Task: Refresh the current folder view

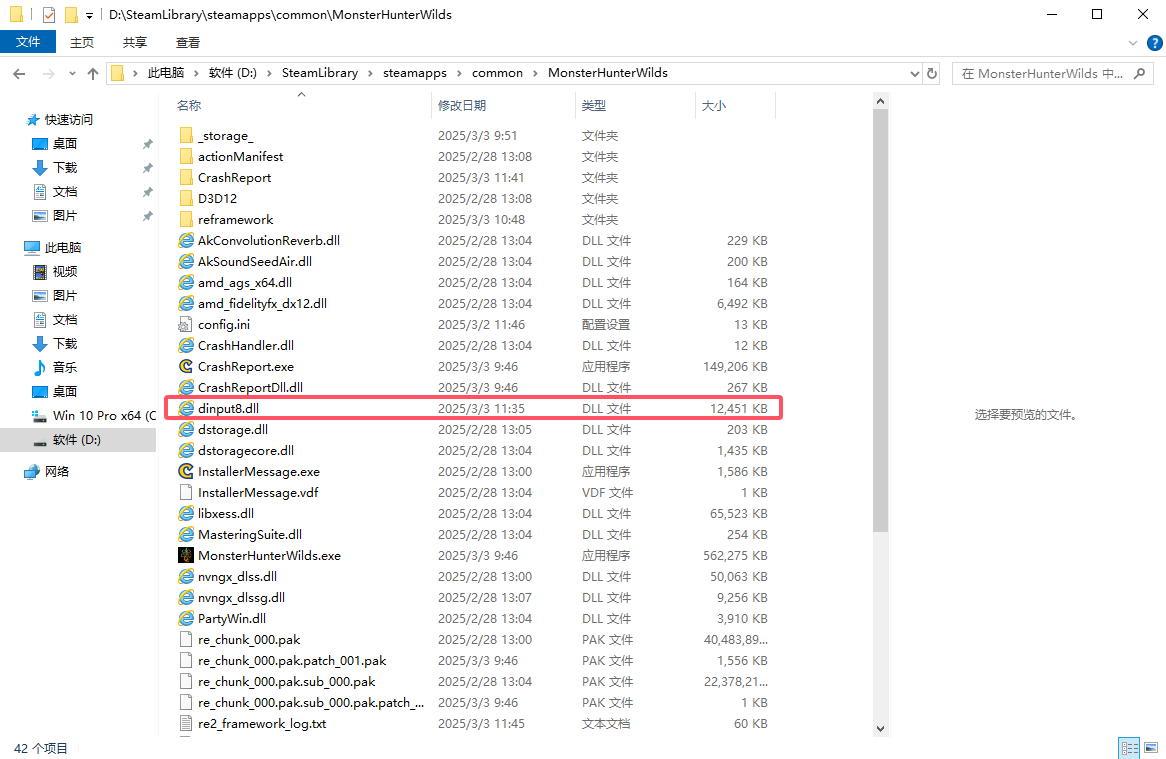Action: (932, 73)
